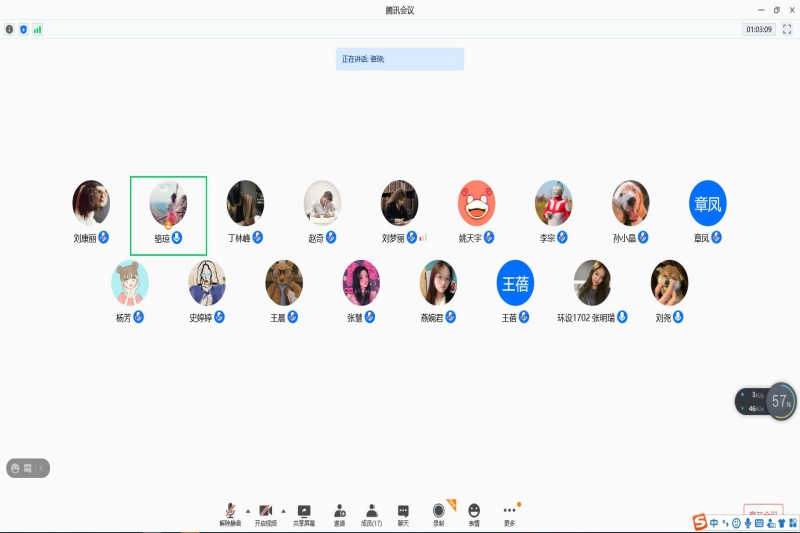Click the red 离开会议 leave button

(763, 511)
